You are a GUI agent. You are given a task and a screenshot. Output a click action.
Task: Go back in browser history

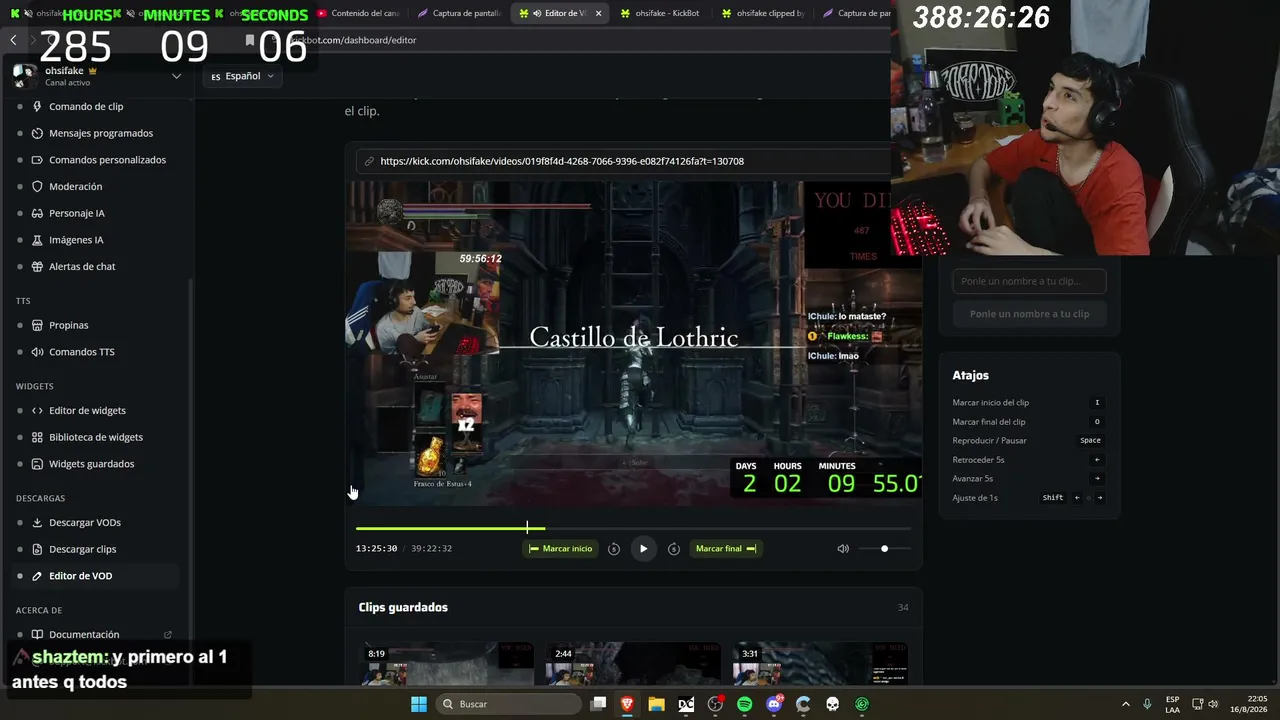[x=13, y=40]
